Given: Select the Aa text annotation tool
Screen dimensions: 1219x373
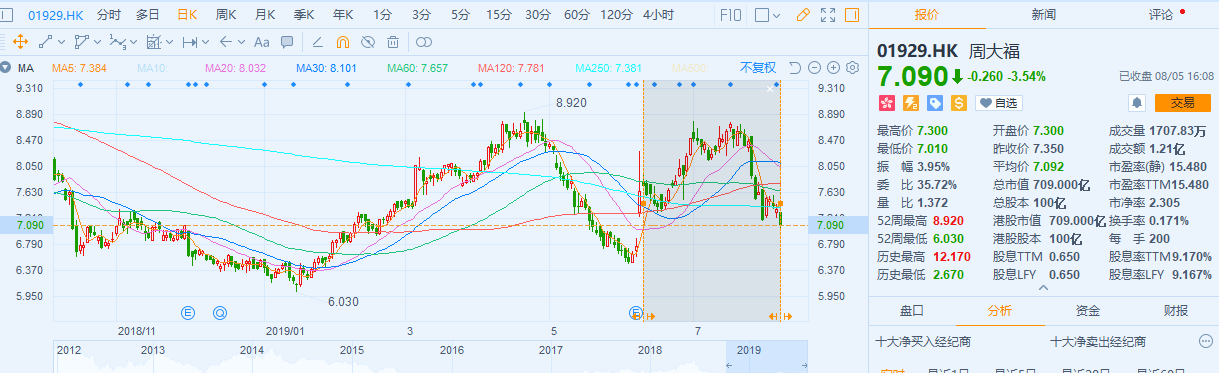Looking at the screenshot, I should tap(262, 42).
